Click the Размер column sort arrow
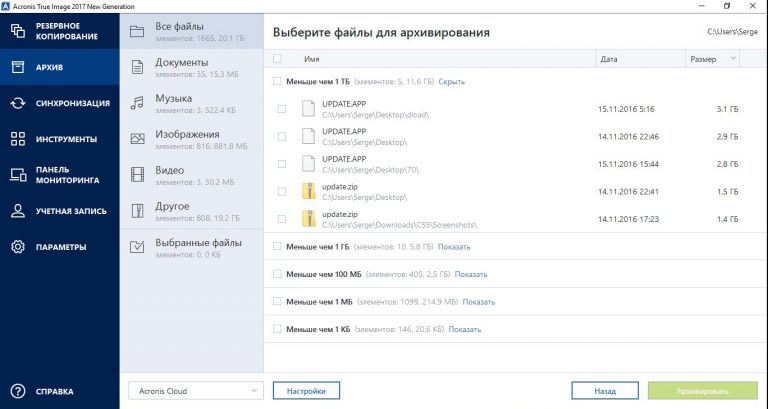 (x=733, y=59)
